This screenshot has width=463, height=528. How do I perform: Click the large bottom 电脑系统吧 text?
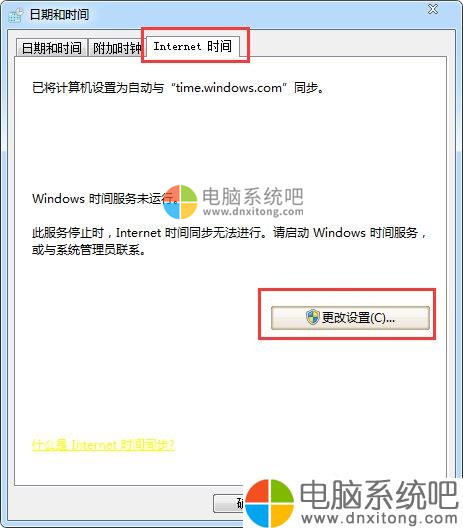[x=379, y=494]
